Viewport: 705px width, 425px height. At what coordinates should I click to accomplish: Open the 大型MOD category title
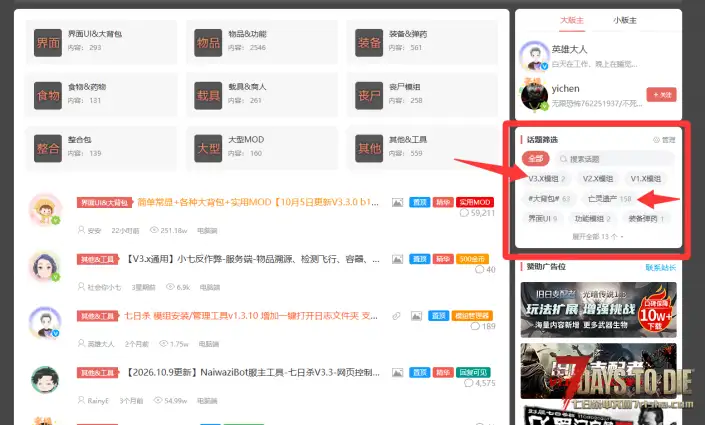point(246,140)
